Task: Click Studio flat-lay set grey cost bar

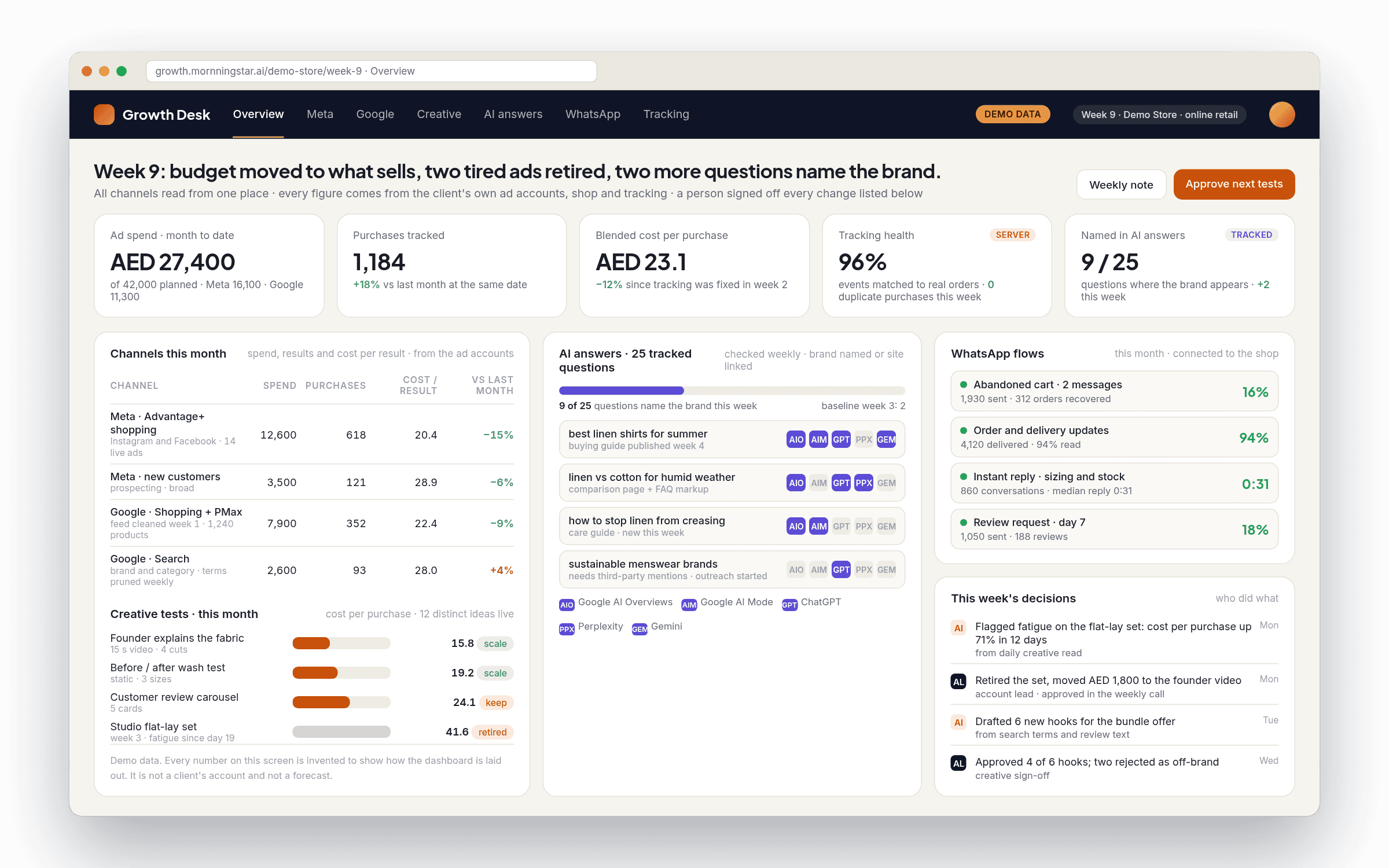Action: pyautogui.click(x=341, y=731)
